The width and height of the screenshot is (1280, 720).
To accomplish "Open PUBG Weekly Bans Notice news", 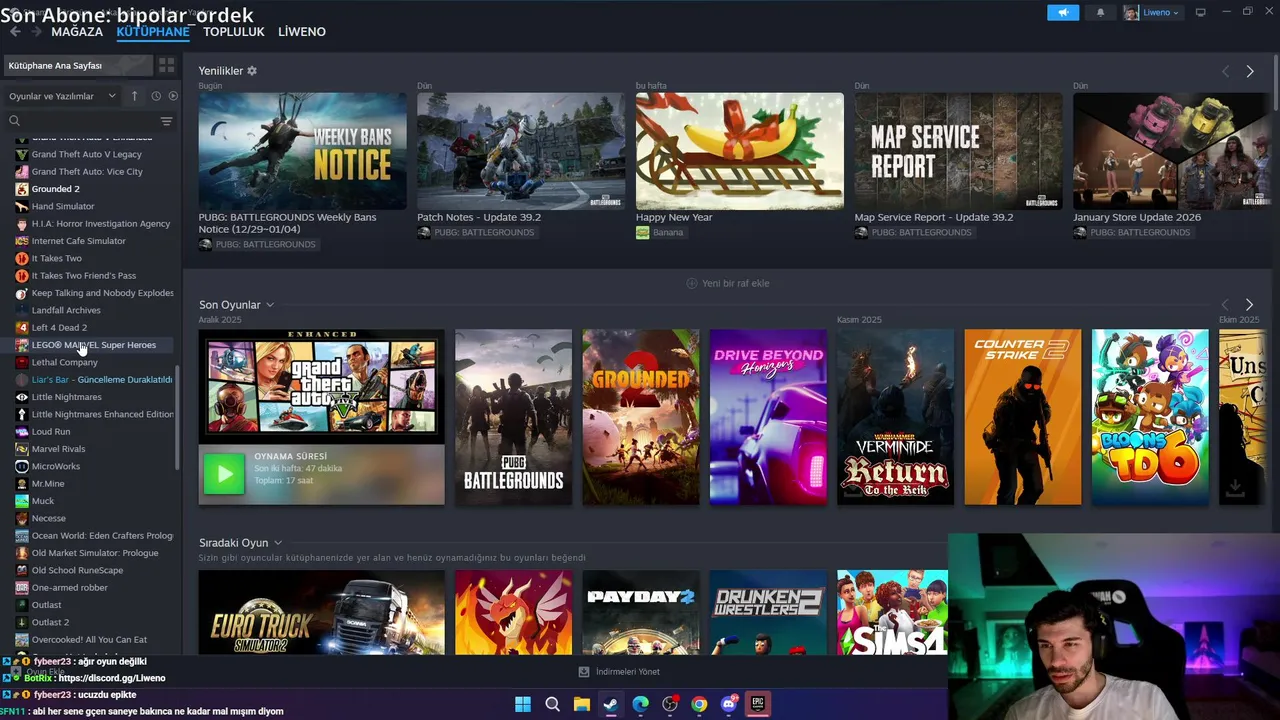I will click(x=302, y=151).
